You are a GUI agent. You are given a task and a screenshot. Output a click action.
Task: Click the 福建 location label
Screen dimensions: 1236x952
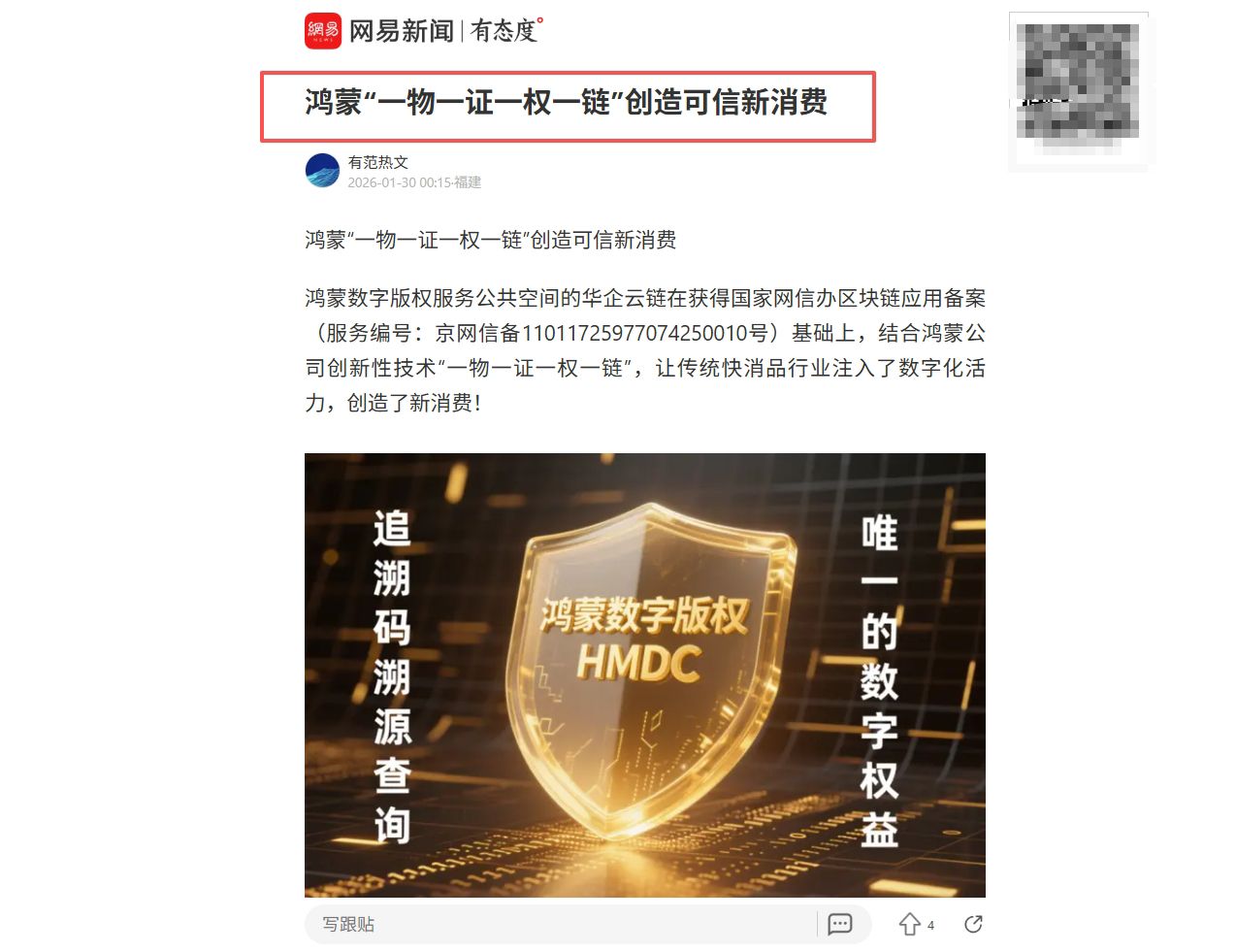[x=468, y=182]
